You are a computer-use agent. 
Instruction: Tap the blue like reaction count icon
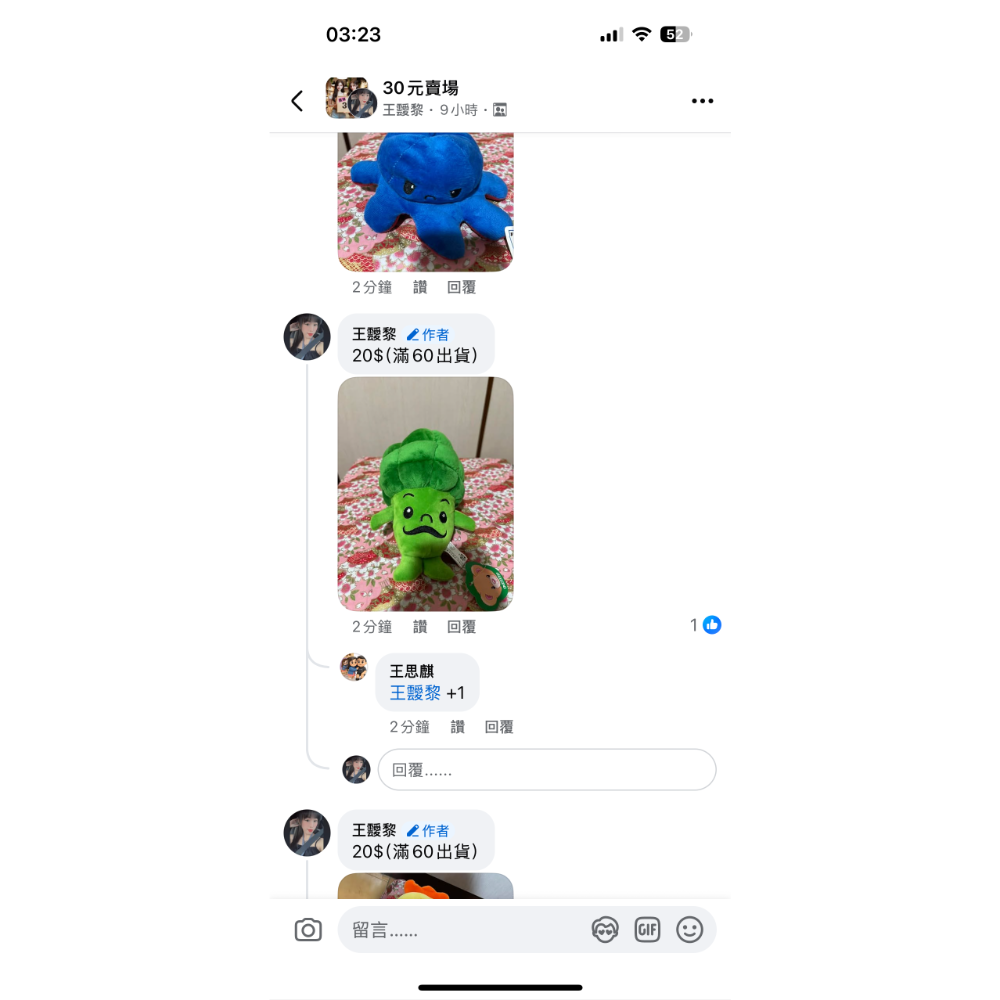712,625
